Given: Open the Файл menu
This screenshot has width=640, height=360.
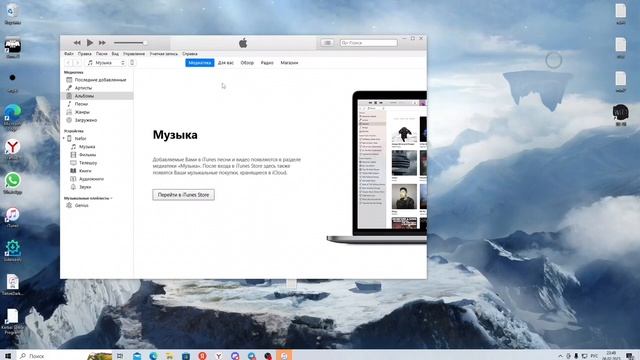Looking at the screenshot, I should pyautogui.click(x=69, y=53).
